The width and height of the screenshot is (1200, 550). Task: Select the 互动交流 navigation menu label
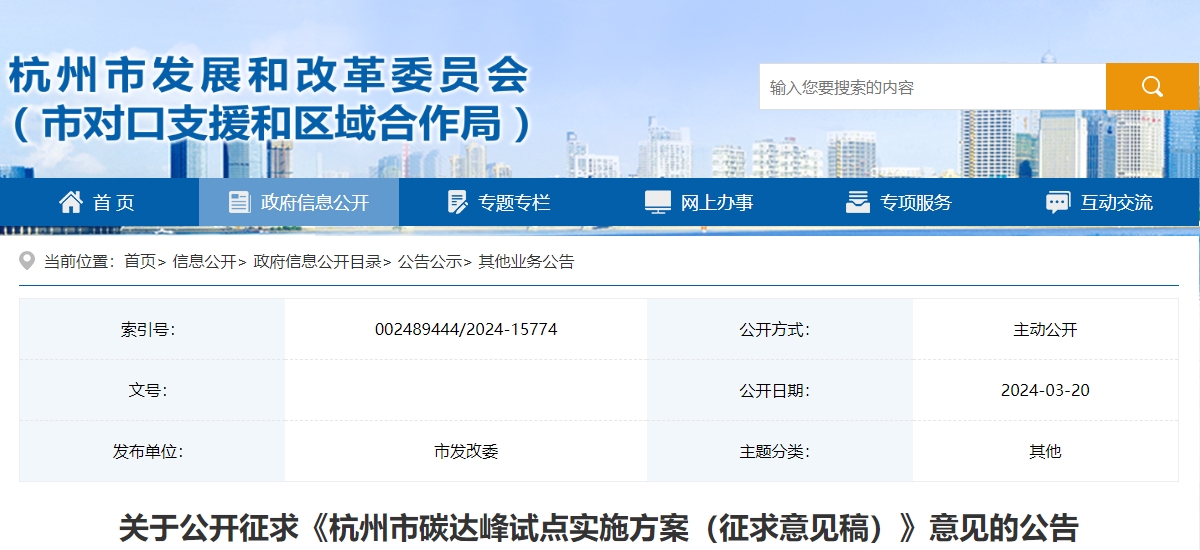coord(1116,203)
